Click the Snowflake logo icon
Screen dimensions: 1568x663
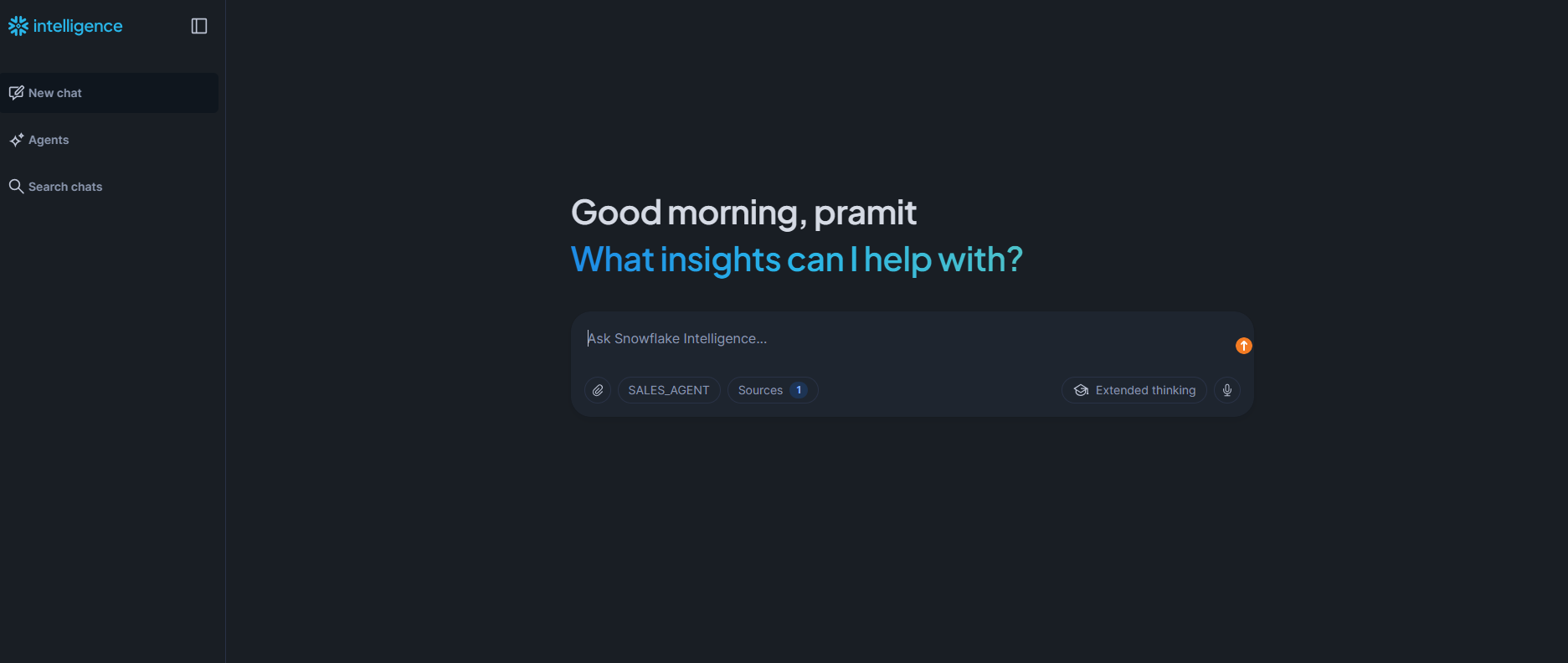pyautogui.click(x=18, y=26)
